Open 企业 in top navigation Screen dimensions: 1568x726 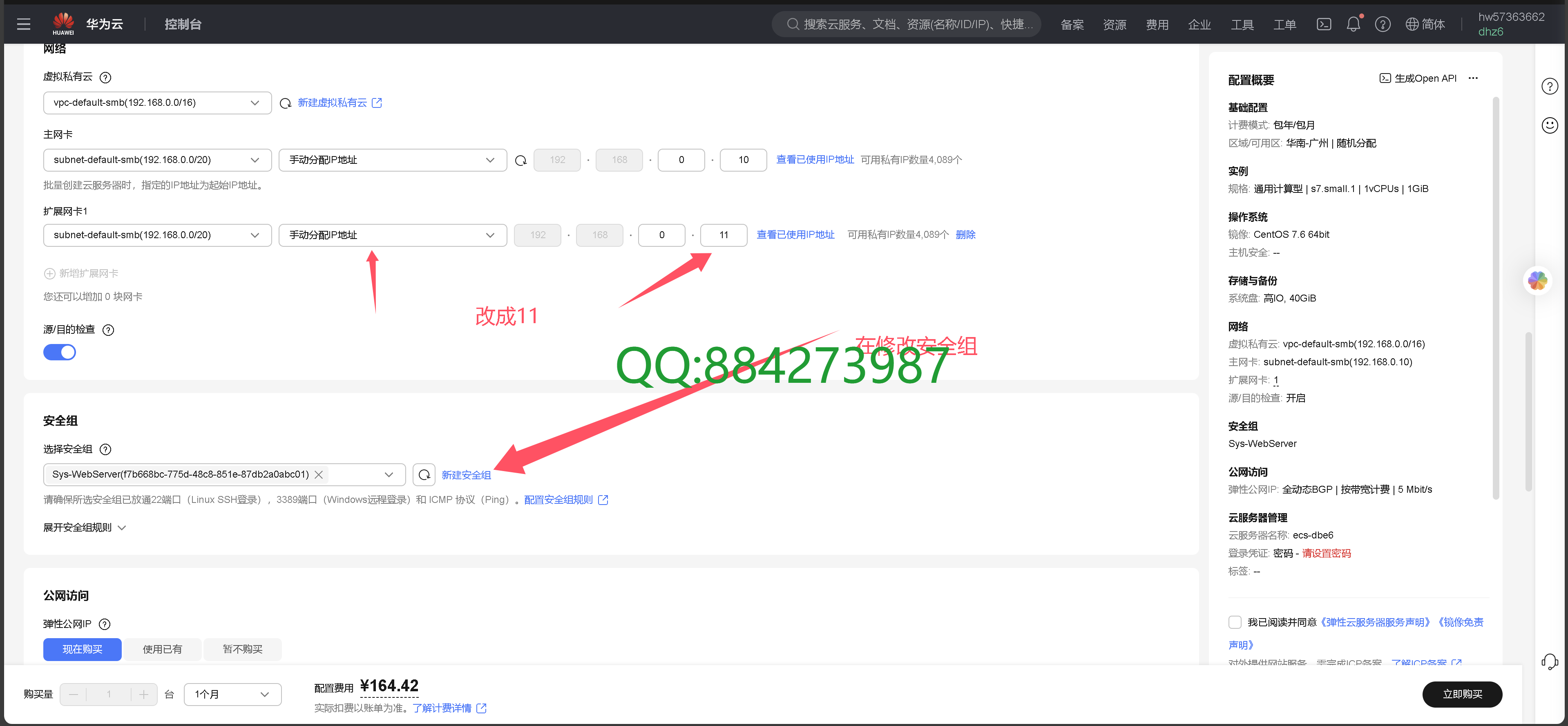(x=1199, y=25)
